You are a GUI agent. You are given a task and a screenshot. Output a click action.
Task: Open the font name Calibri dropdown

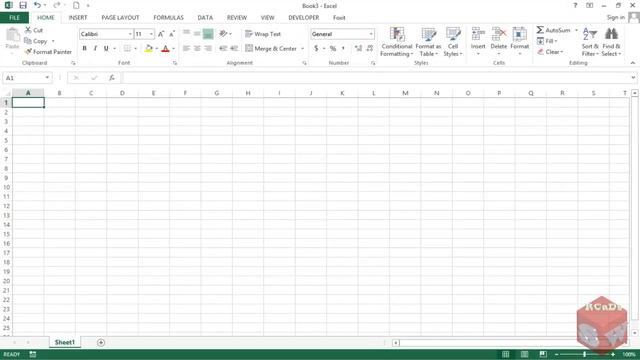[x=130, y=34]
